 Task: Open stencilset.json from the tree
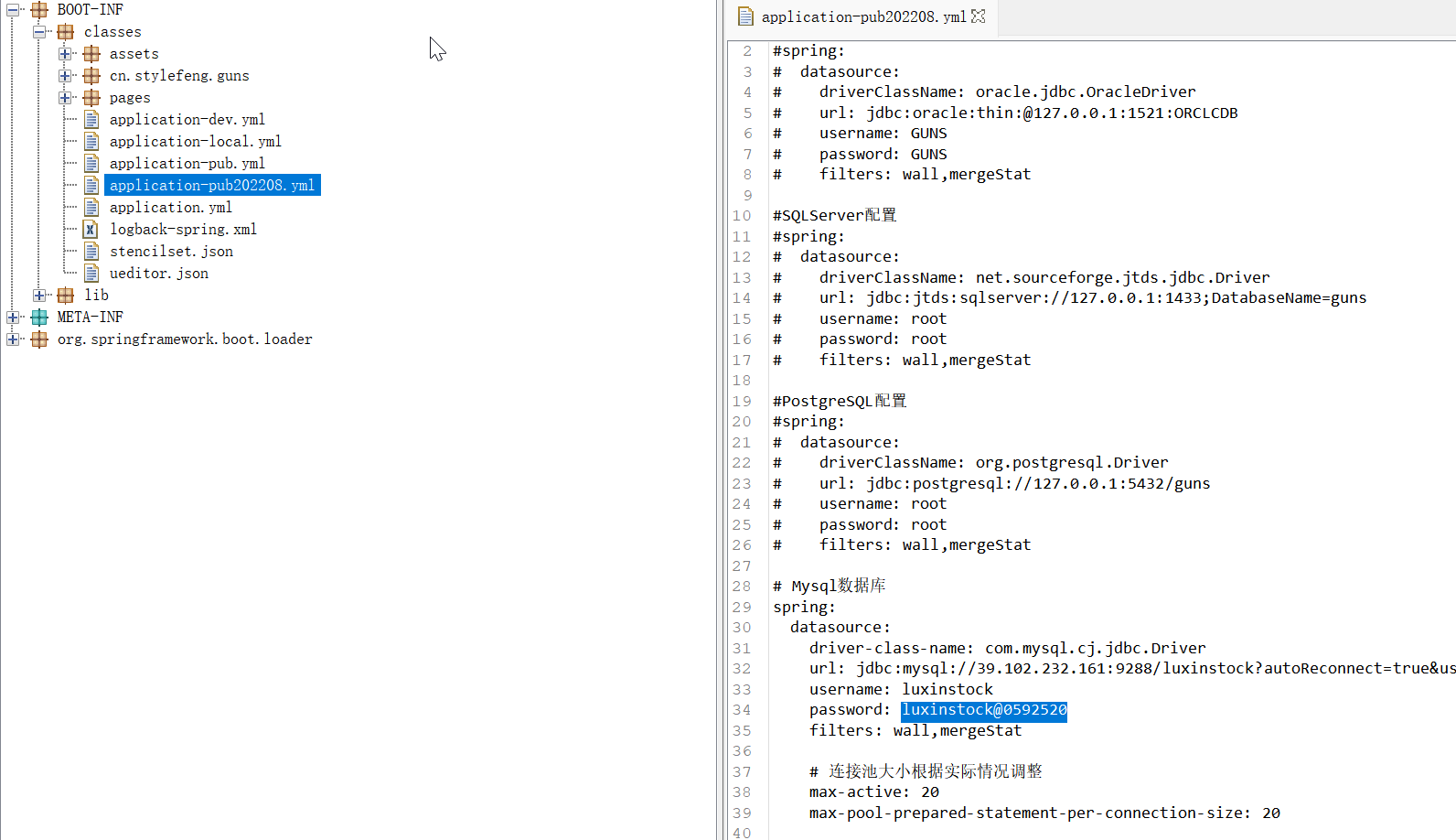point(171,252)
